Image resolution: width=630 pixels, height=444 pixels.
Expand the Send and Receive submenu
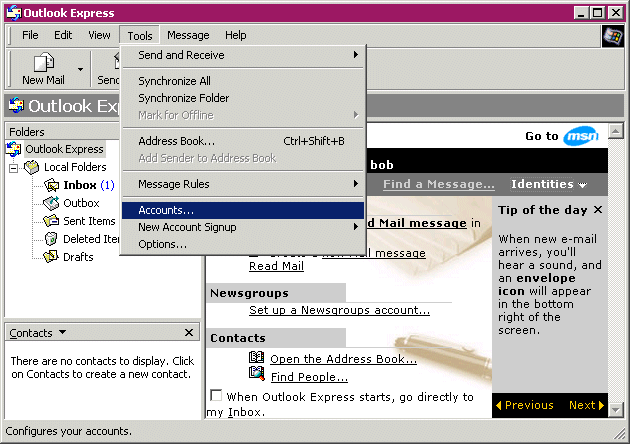(243, 55)
